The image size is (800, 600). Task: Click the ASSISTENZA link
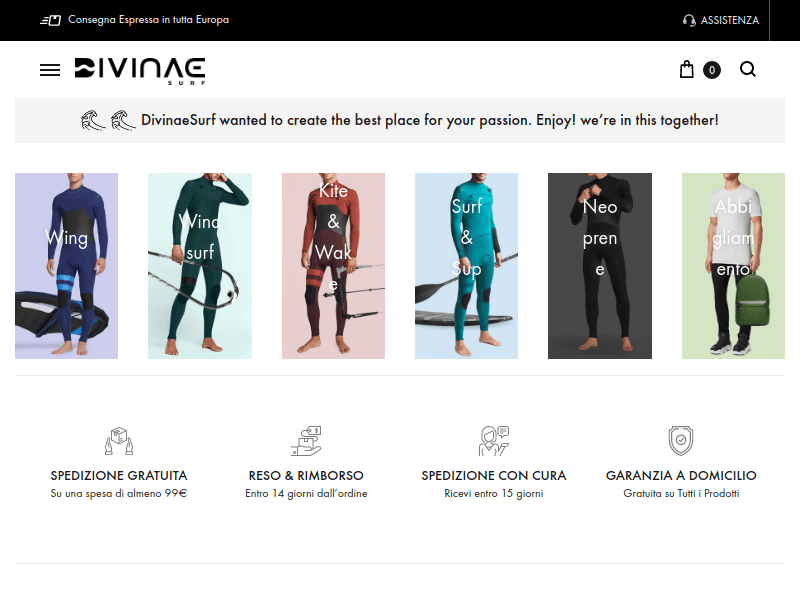tap(730, 20)
